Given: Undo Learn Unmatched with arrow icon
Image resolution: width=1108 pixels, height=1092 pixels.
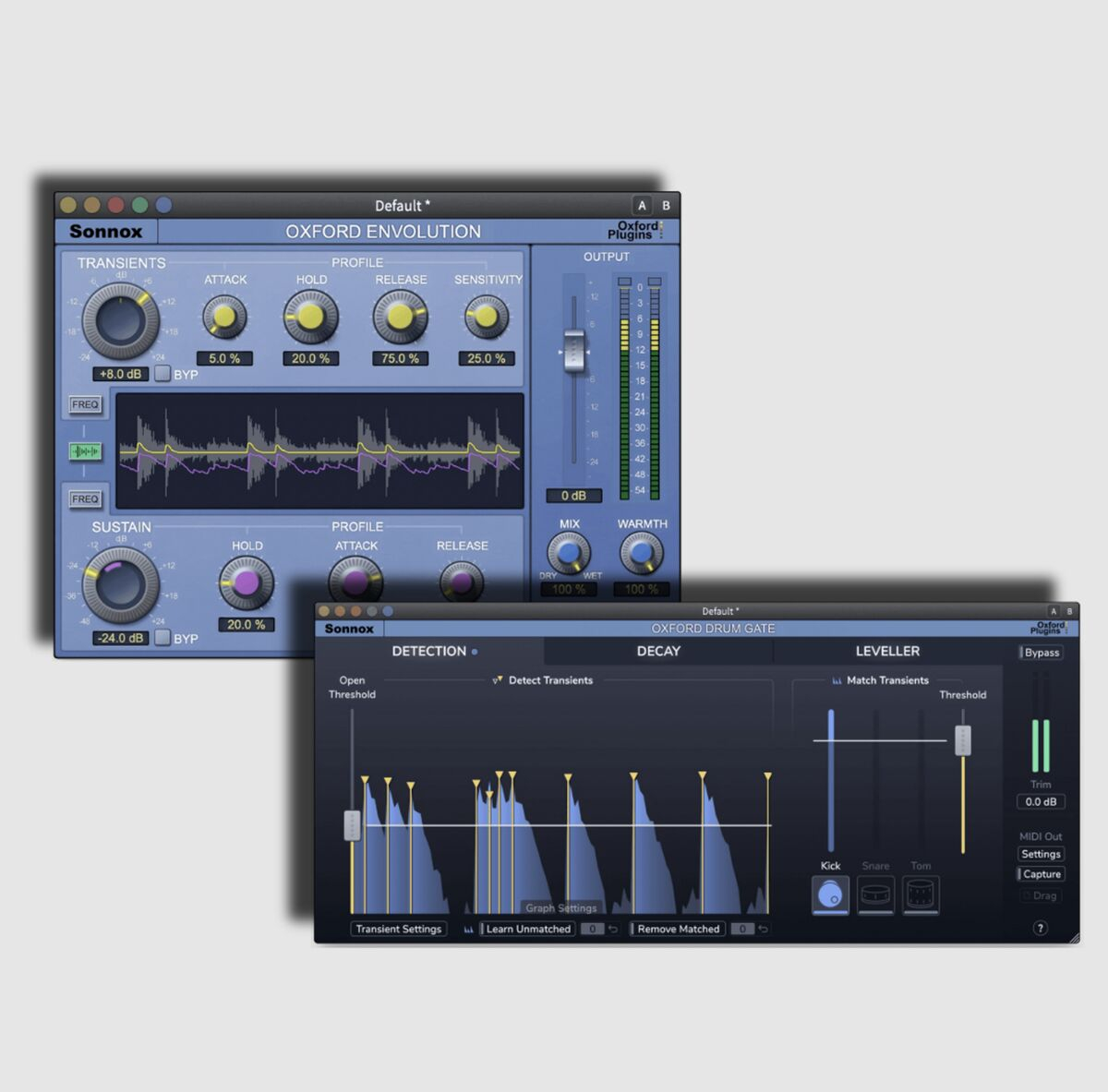Looking at the screenshot, I should [613, 929].
